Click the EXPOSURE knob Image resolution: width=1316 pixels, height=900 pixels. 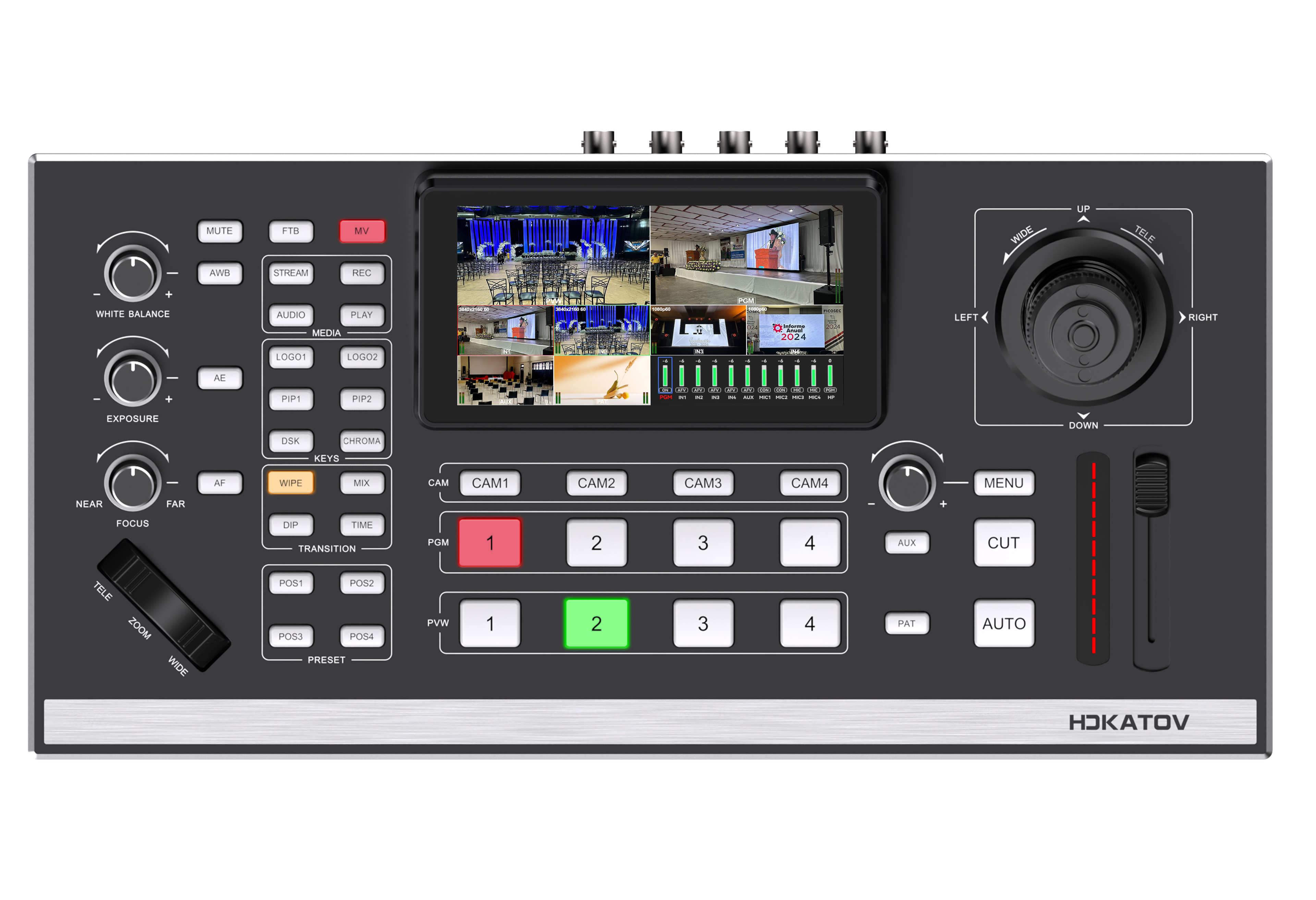(x=133, y=379)
